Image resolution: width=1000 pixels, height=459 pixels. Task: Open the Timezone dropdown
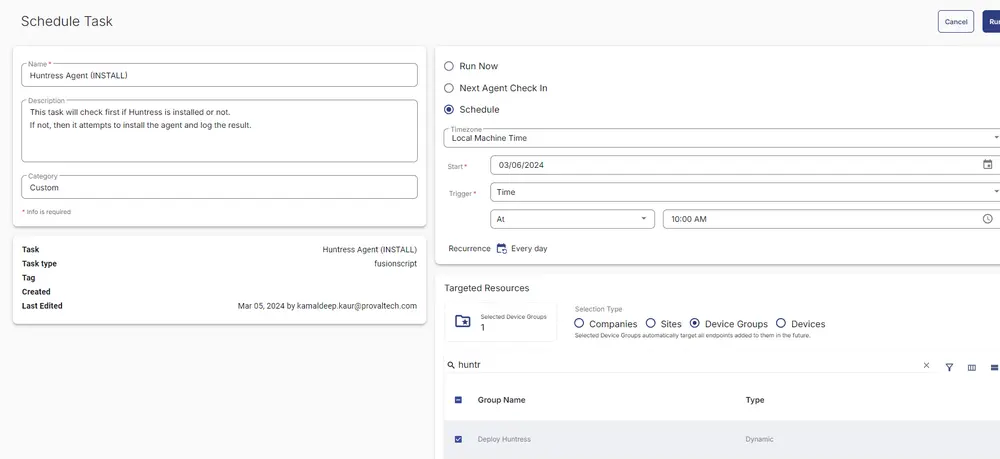coord(721,138)
